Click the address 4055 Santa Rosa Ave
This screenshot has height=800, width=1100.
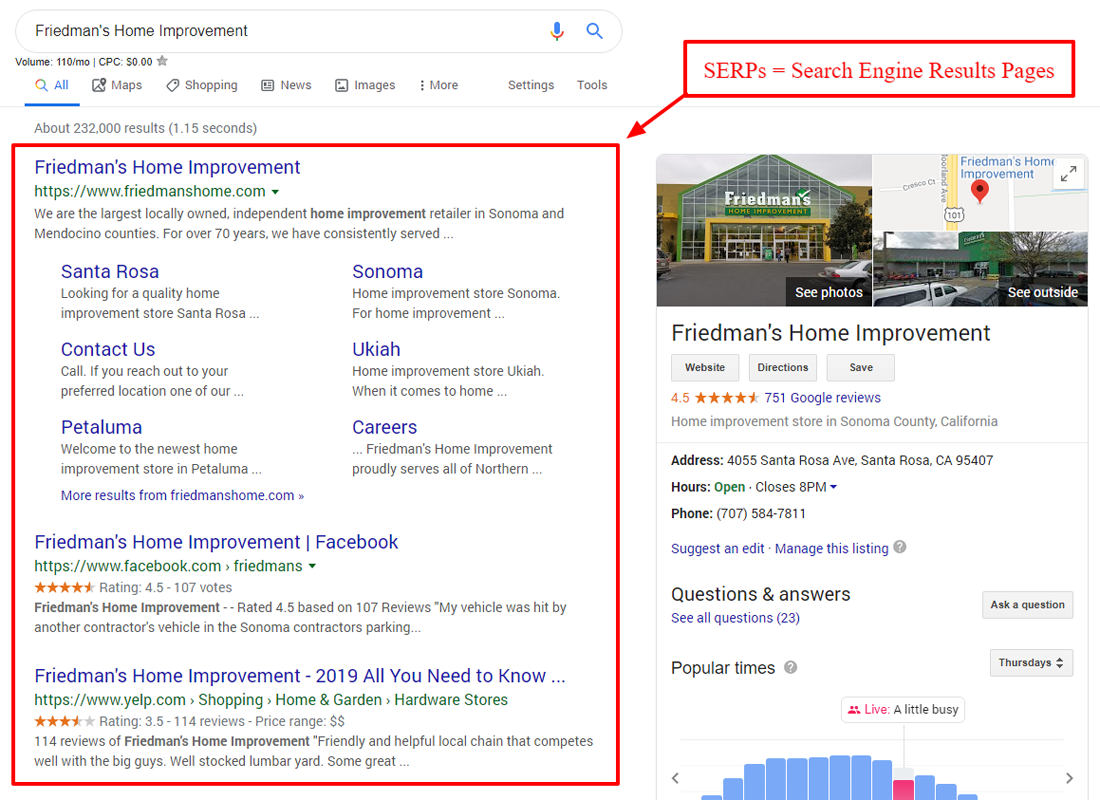click(860, 460)
